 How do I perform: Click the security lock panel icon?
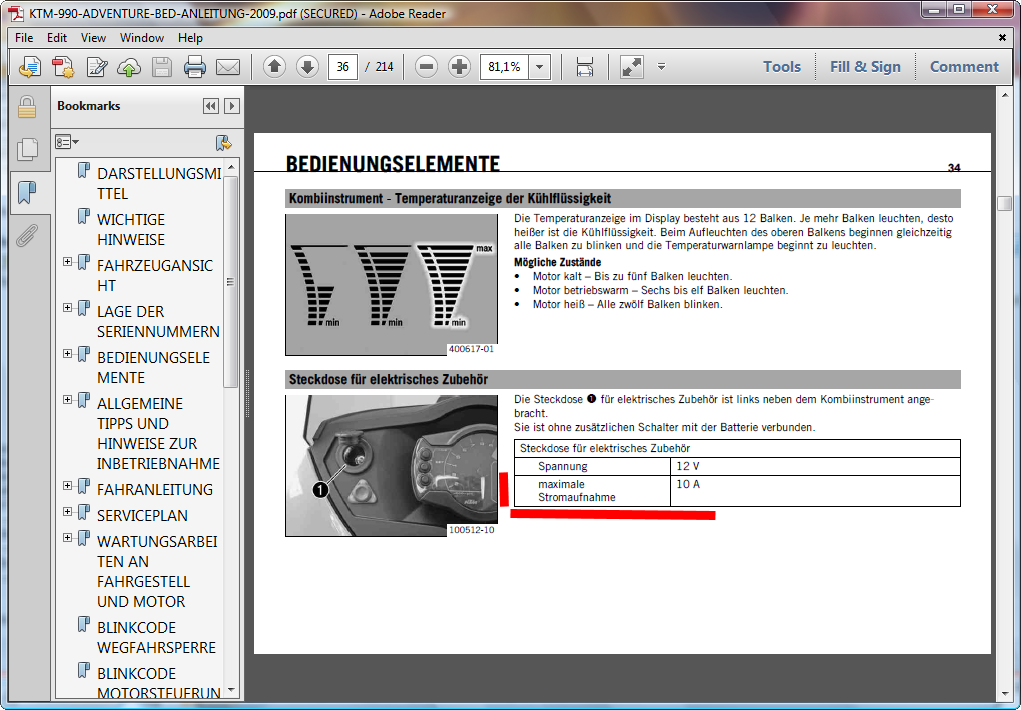pos(27,107)
